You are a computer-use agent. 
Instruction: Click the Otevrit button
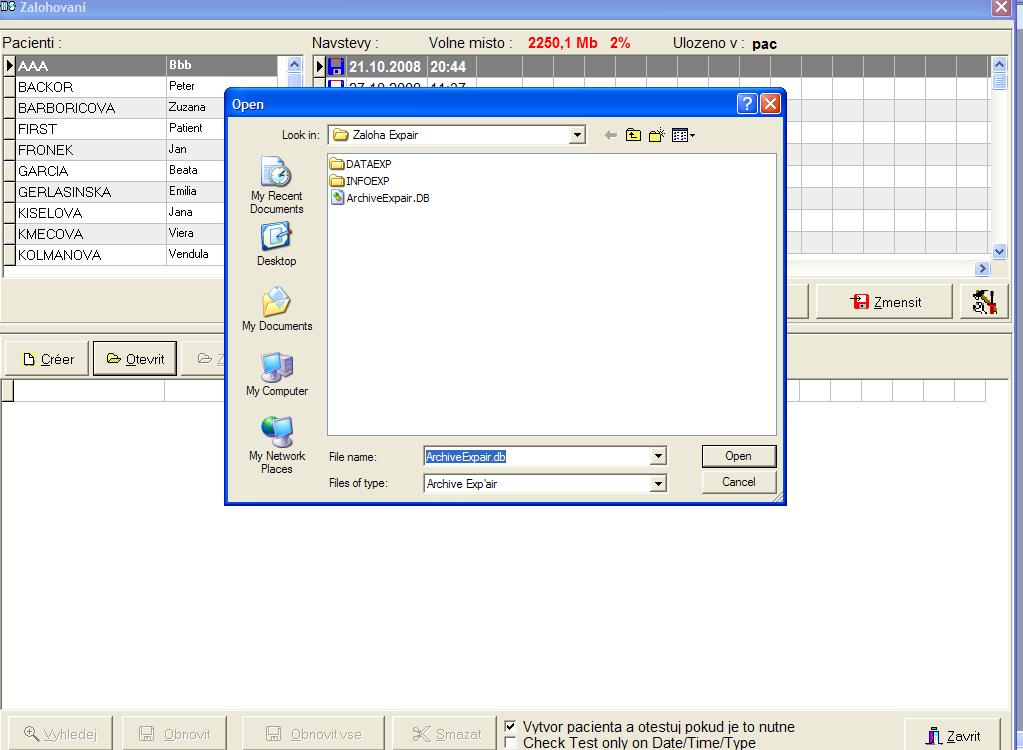coord(135,359)
